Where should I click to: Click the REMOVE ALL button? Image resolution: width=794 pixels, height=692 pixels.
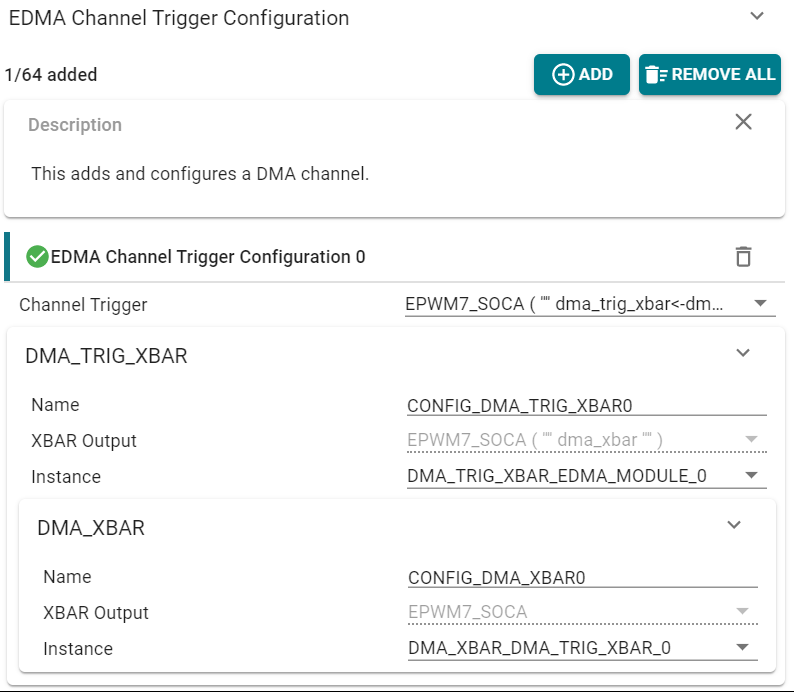(x=709, y=75)
